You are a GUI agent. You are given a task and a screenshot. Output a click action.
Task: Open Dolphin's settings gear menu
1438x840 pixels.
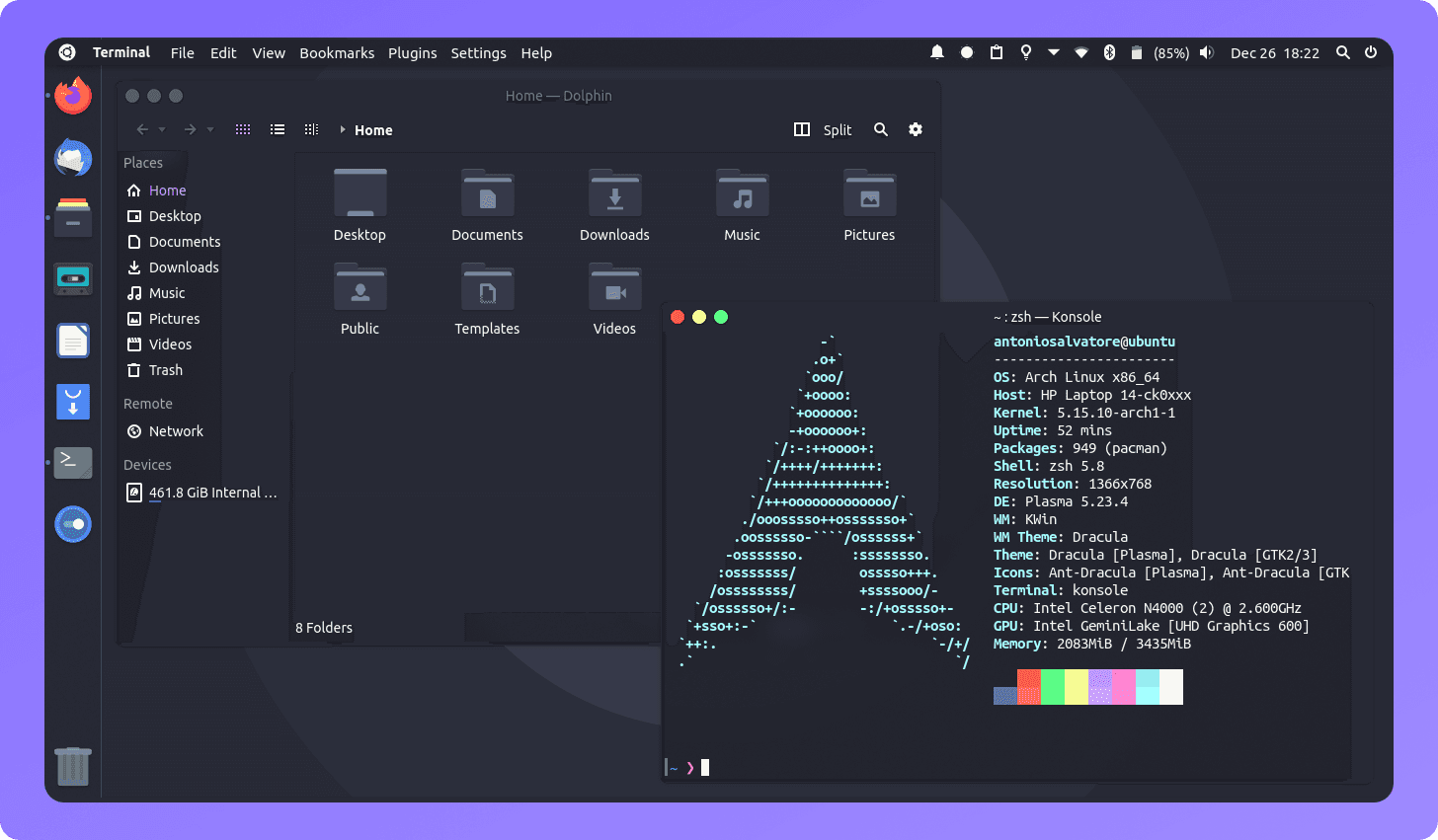(x=916, y=129)
